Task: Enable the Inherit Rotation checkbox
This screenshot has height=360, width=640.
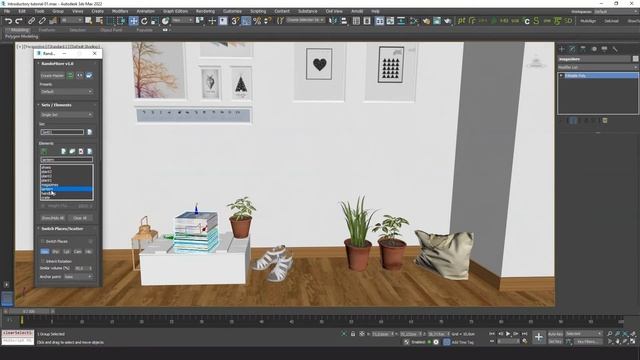Action: click(x=43, y=261)
